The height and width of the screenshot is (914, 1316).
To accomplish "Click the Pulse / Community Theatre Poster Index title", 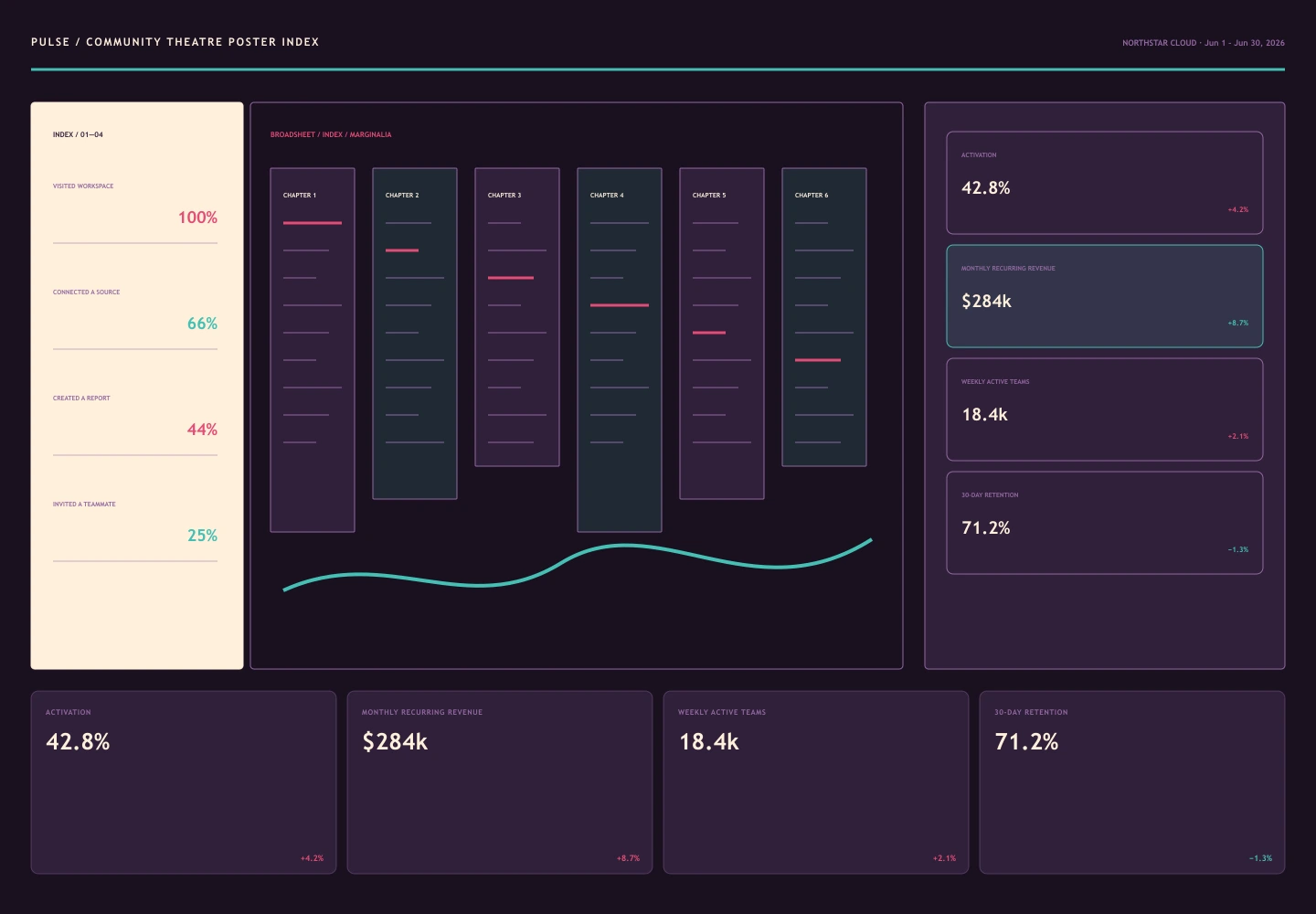I will [175, 42].
